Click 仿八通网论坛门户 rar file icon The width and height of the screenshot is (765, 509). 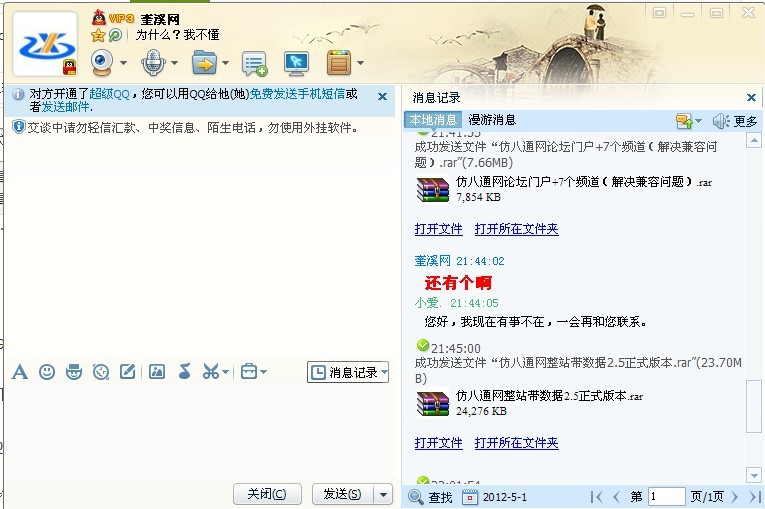pos(433,190)
